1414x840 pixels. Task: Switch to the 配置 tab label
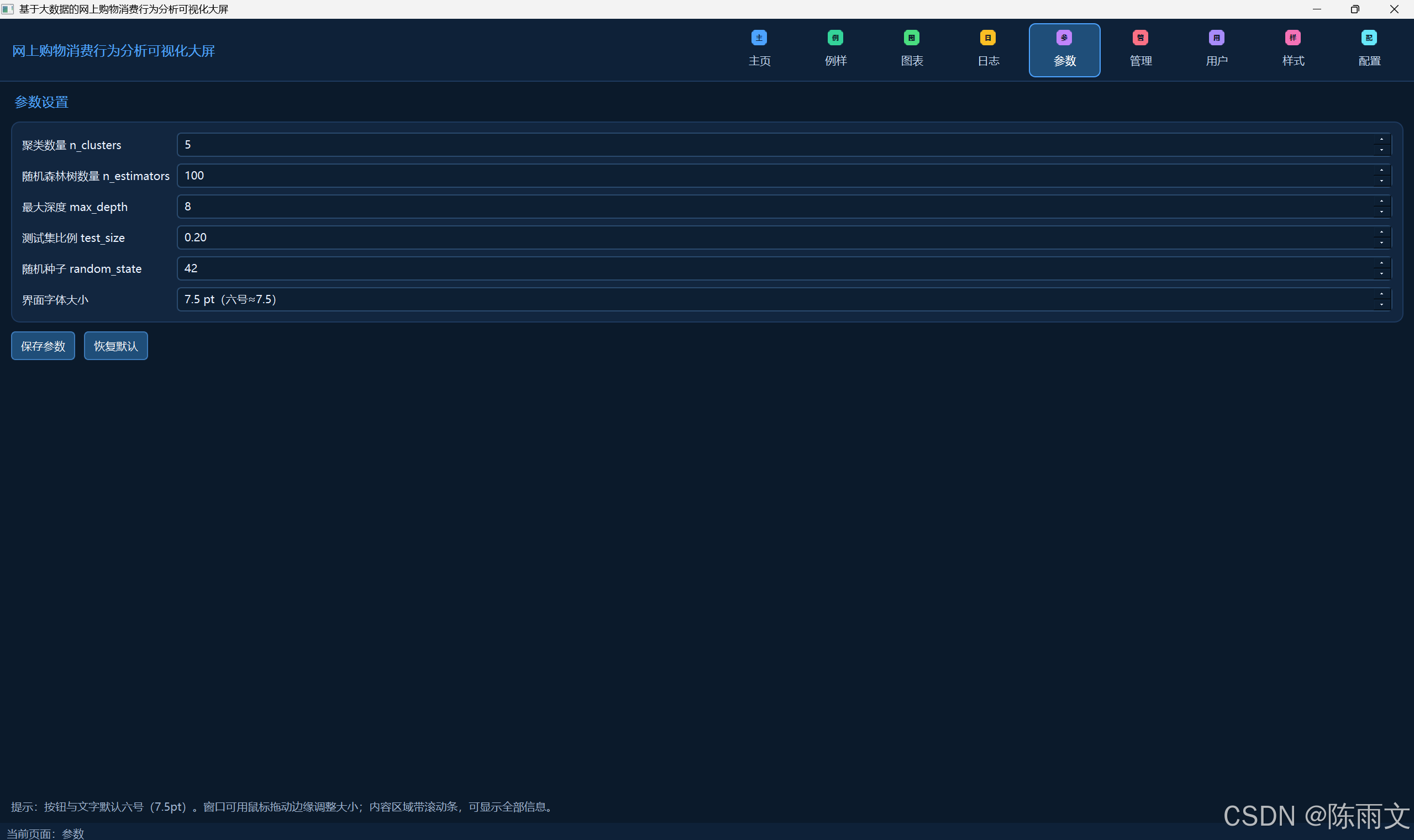1369,61
